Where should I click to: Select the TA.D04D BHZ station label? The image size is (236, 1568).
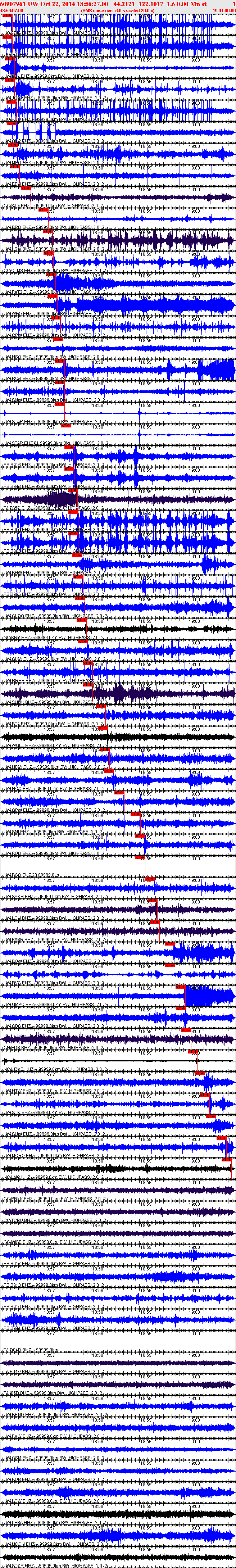click(31, 1351)
